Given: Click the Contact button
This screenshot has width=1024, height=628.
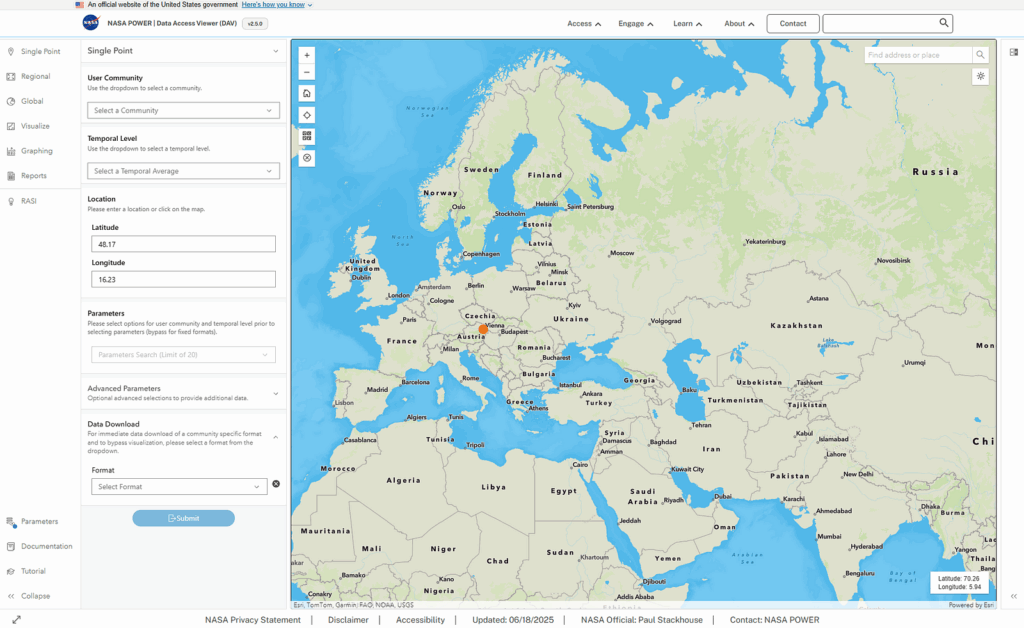Looking at the screenshot, I should pyautogui.click(x=793, y=24).
